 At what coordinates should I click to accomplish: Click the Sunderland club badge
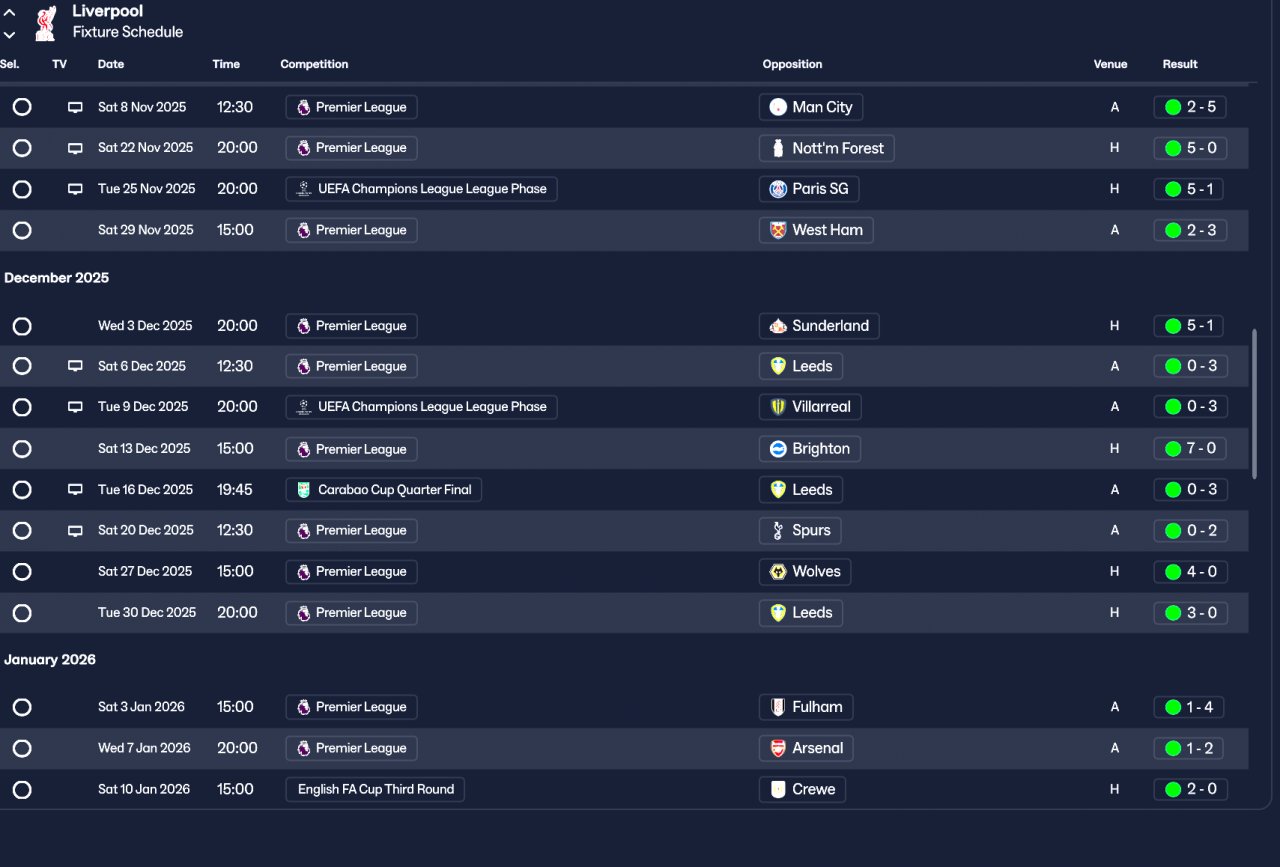point(778,326)
